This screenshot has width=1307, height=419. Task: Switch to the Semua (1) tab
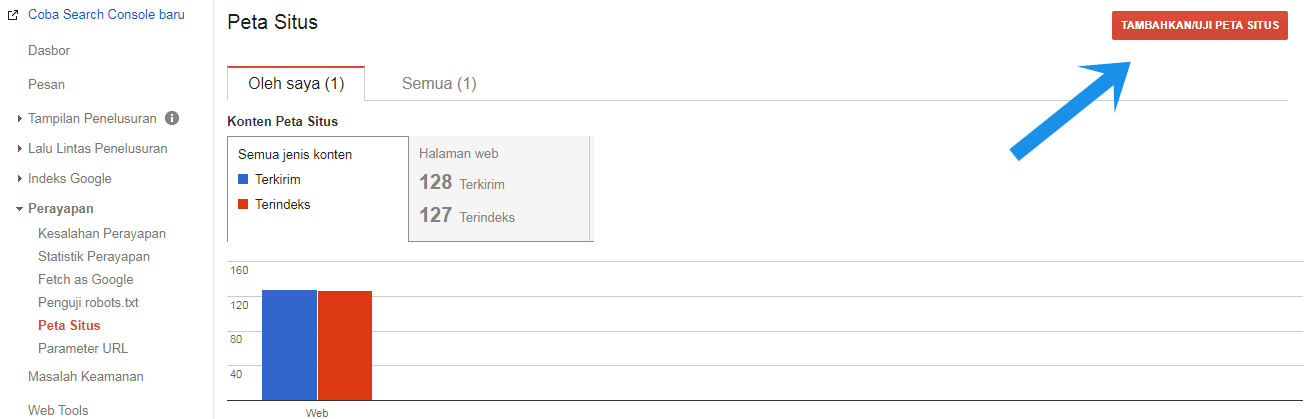pos(439,84)
